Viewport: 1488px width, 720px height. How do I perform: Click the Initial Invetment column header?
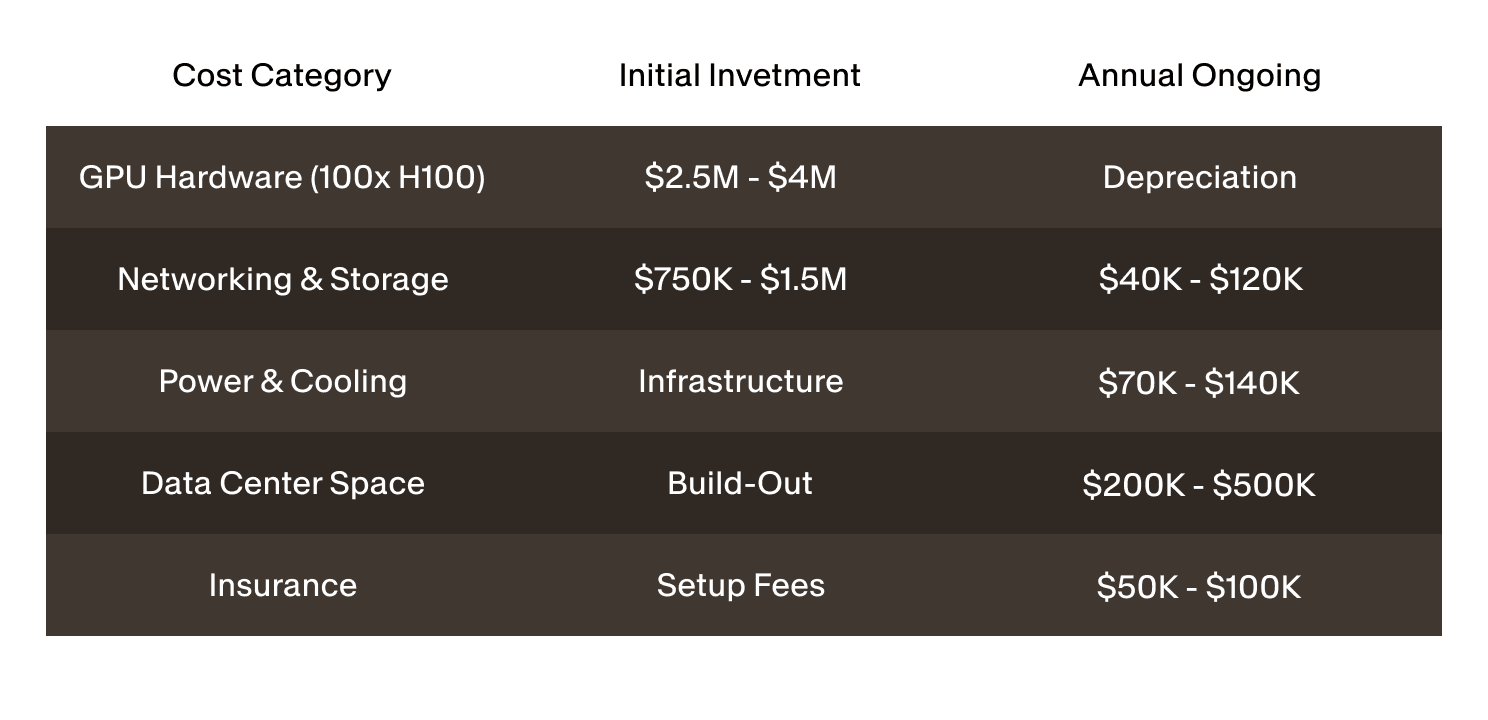pyautogui.click(x=739, y=76)
